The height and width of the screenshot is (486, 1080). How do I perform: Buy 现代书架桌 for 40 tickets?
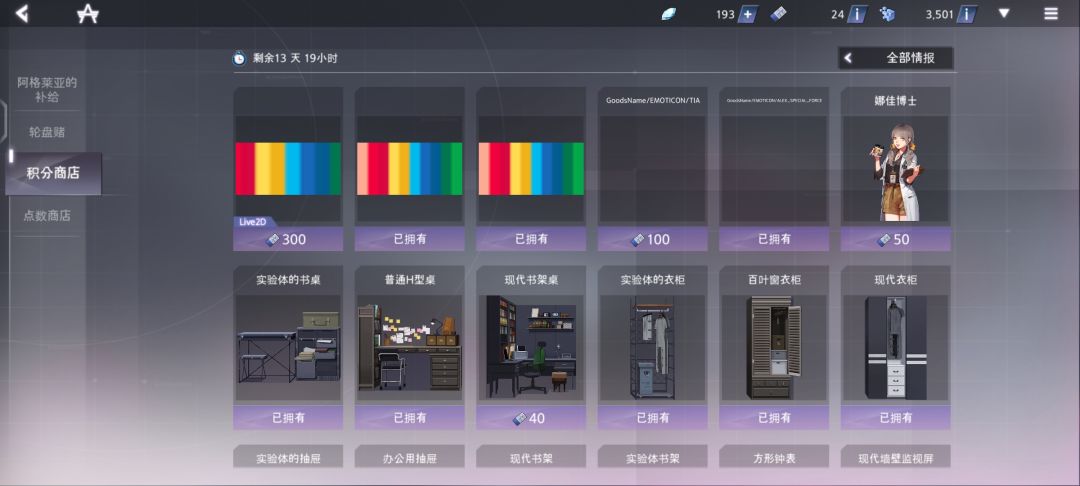click(x=531, y=418)
